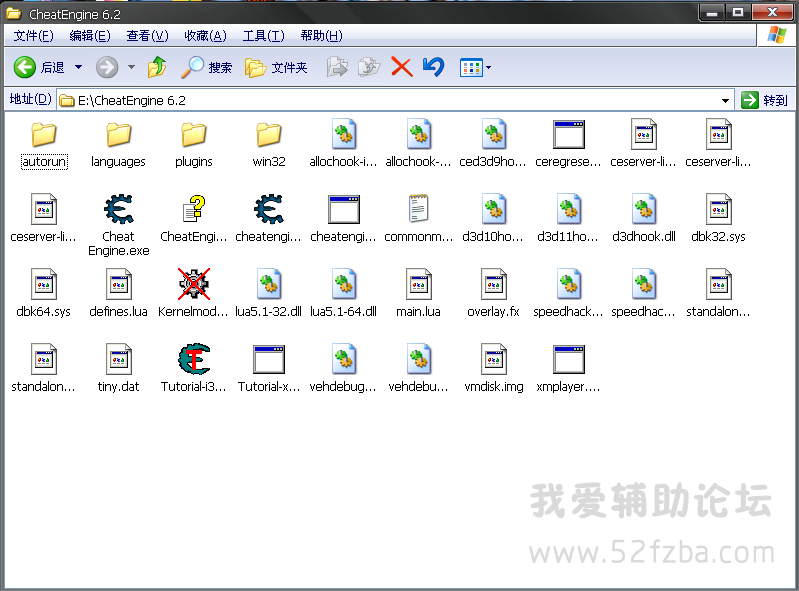Select the ceregrese... application file

(568, 145)
